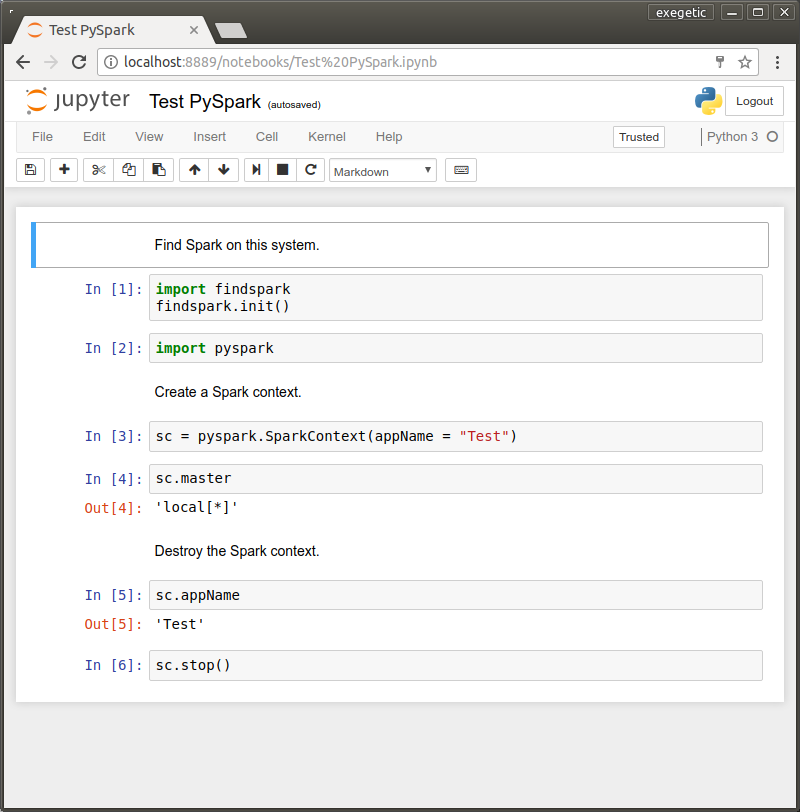Viewport: 800px width, 812px height.
Task: Interrupt the kernel with stop icon
Action: (x=283, y=170)
